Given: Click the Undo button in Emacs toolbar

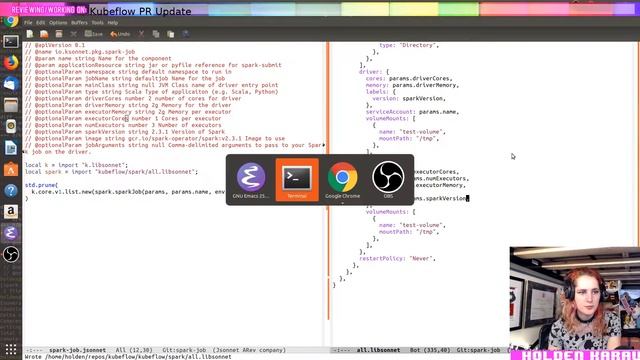Looking at the screenshot, I should (120, 34).
